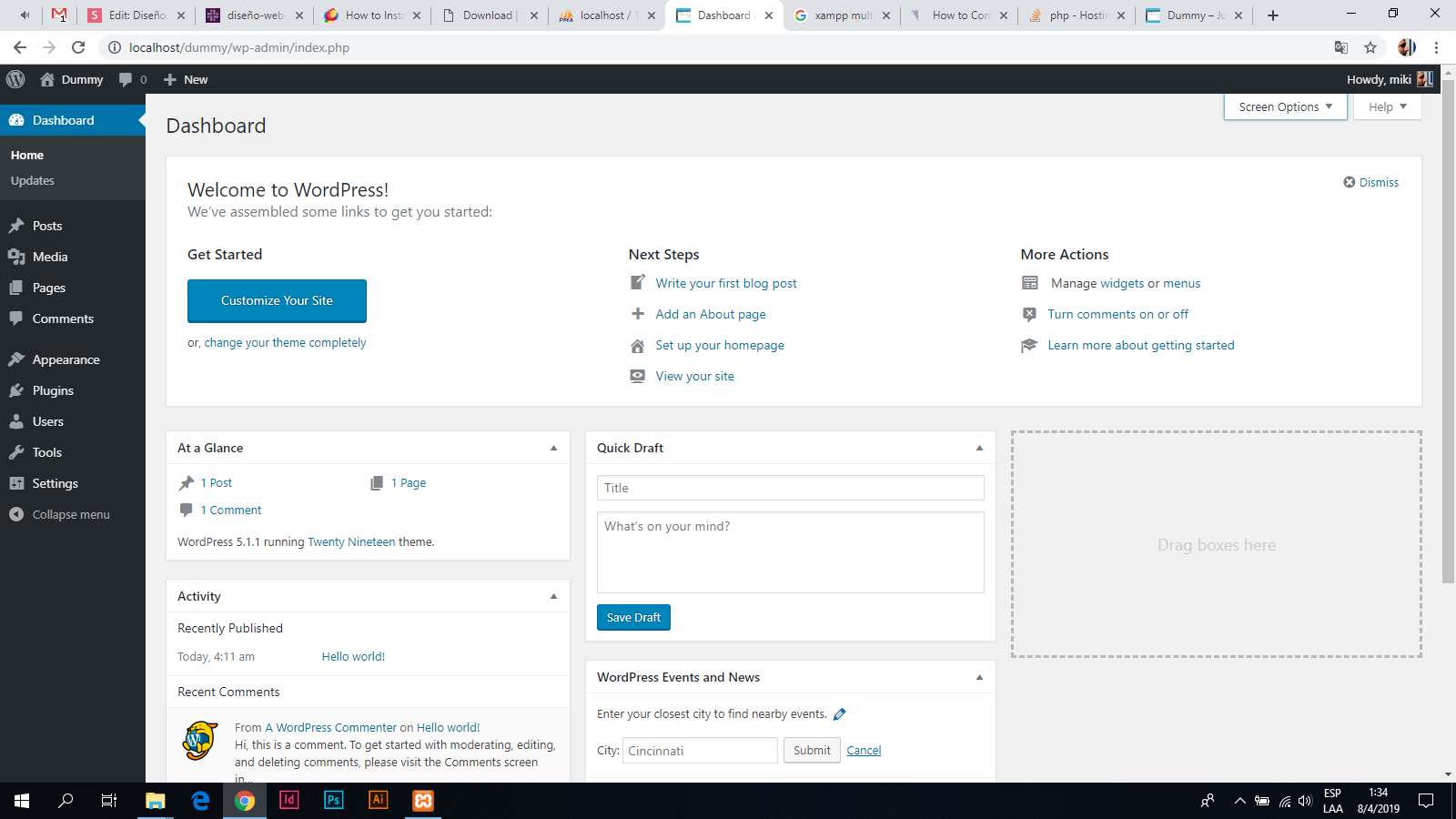Focus the City input field
The width and height of the screenshot is (1456, 819).
coord(700,750)
